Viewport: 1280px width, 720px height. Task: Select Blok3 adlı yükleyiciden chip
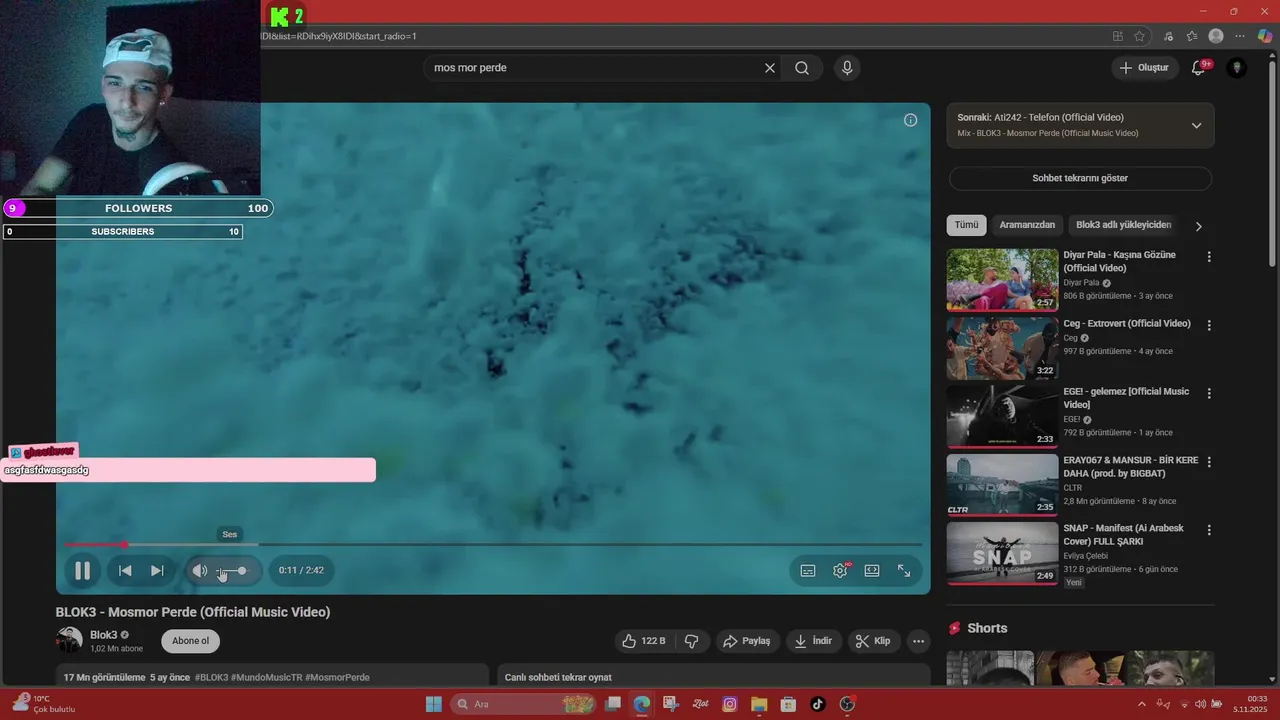pyautogui.click(x=1123, y=225)
